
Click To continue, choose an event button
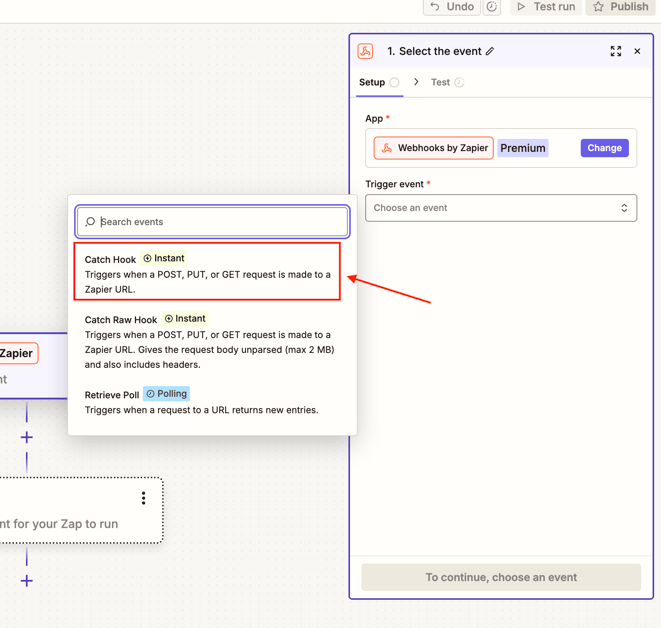coord(501,577)
